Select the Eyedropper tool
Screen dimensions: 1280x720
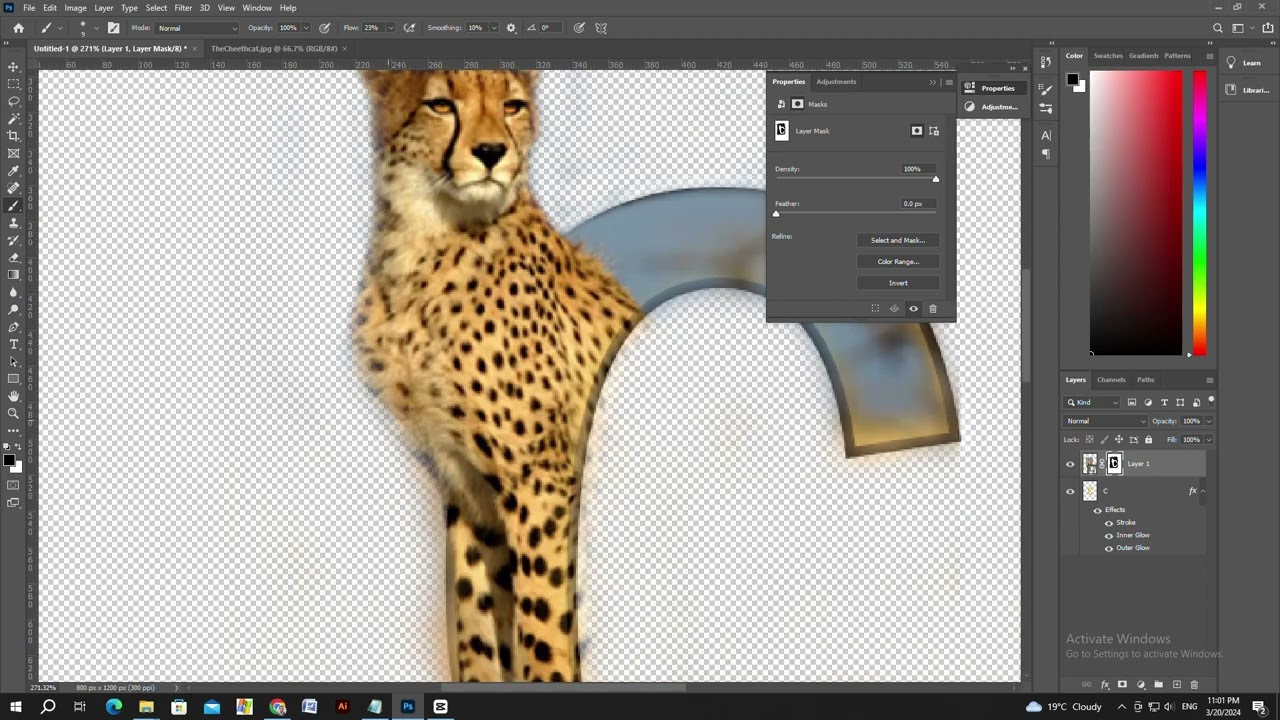click(13, 171)
